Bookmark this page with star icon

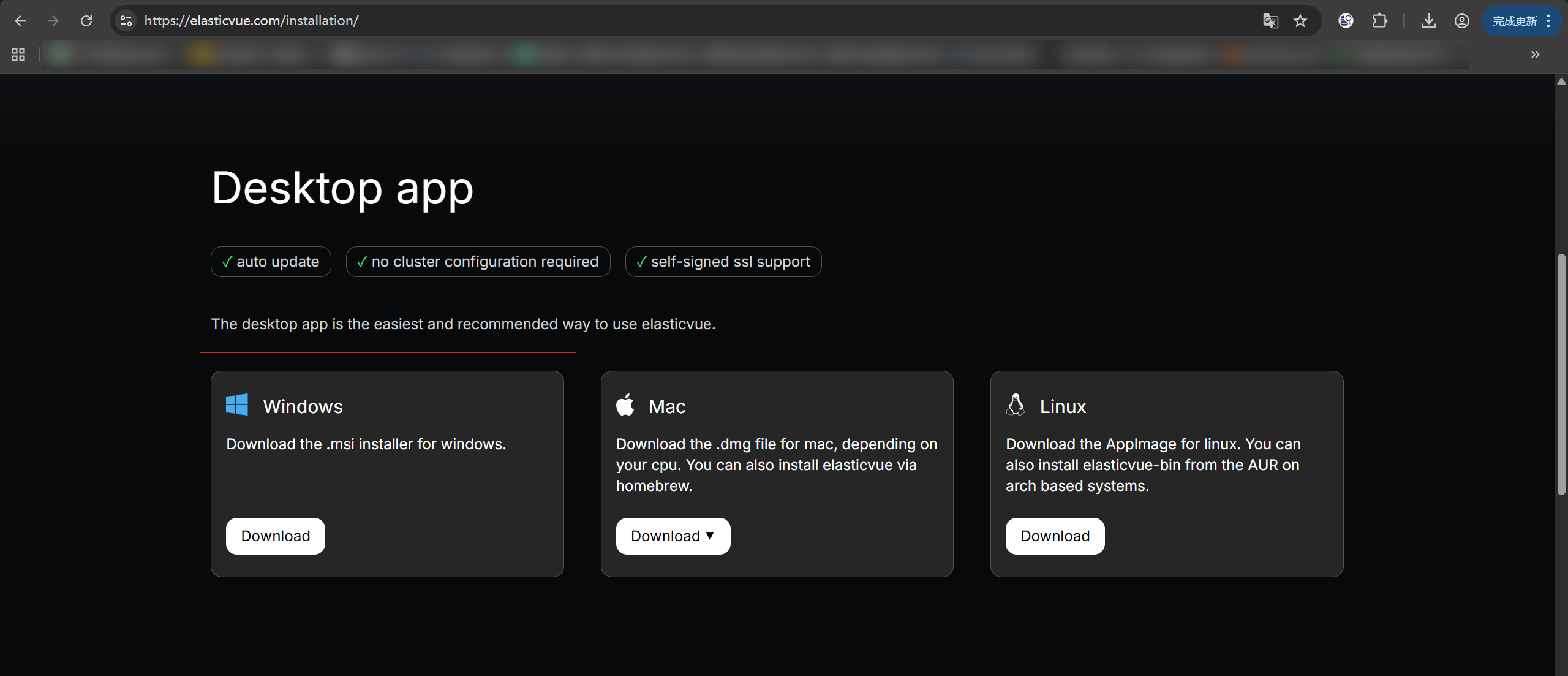coord(1300,21)
